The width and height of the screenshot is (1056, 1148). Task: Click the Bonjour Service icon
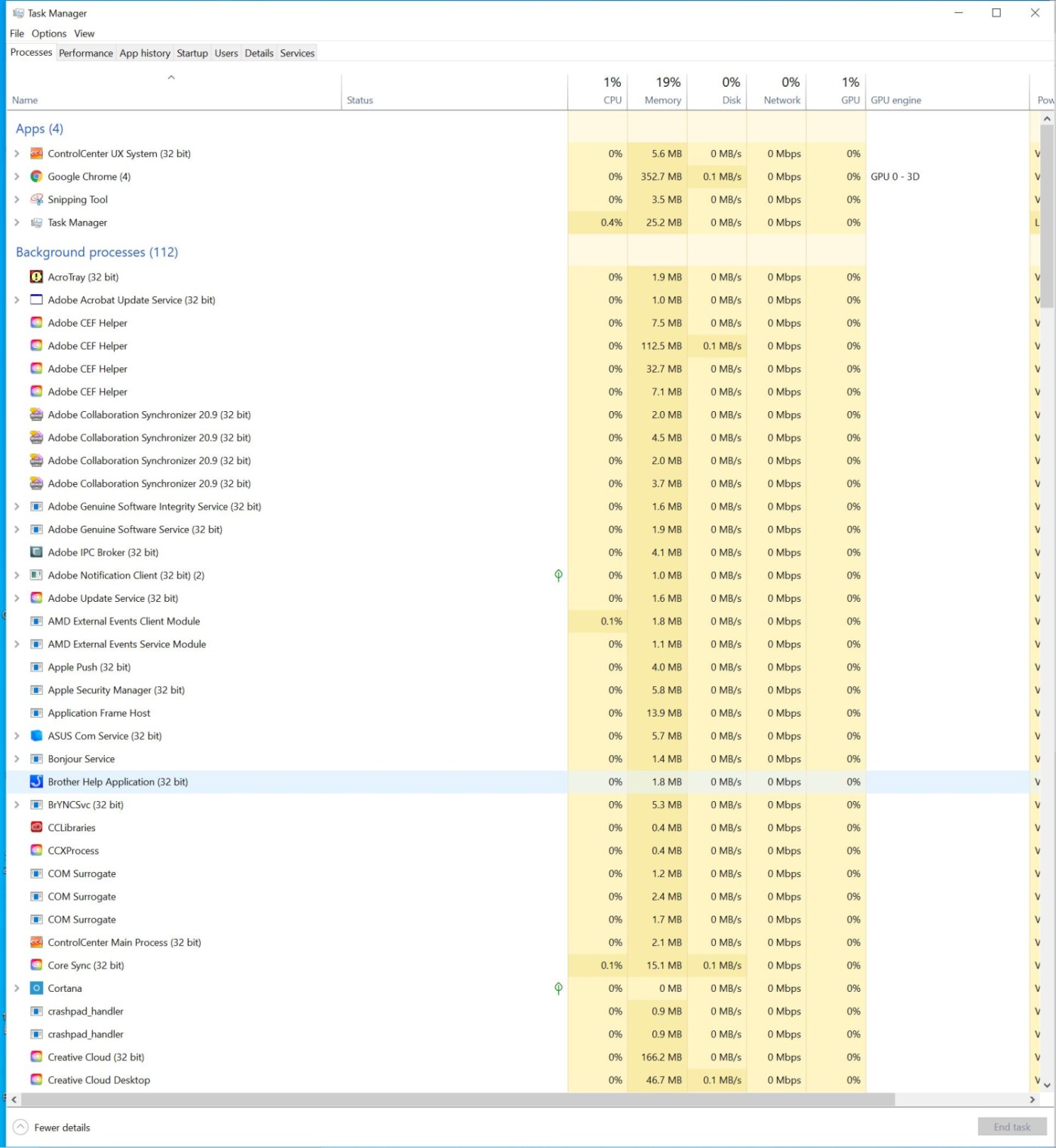(35, 759)
